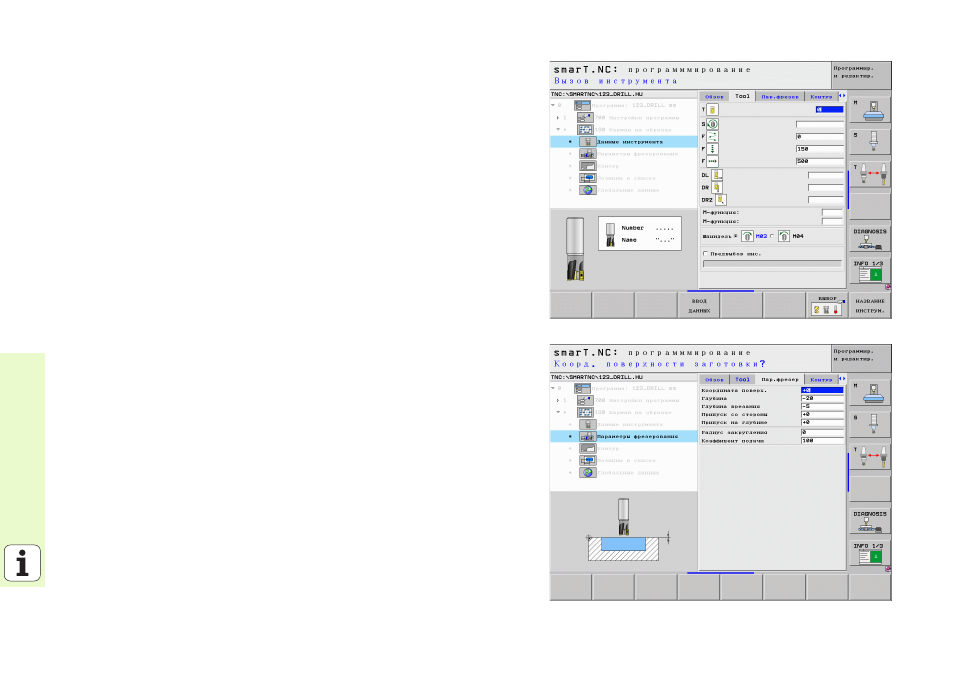Click tool preview thumbnail with Number and Name
The height and width of the screenshot is (673, 954).
tap(639, 234)
